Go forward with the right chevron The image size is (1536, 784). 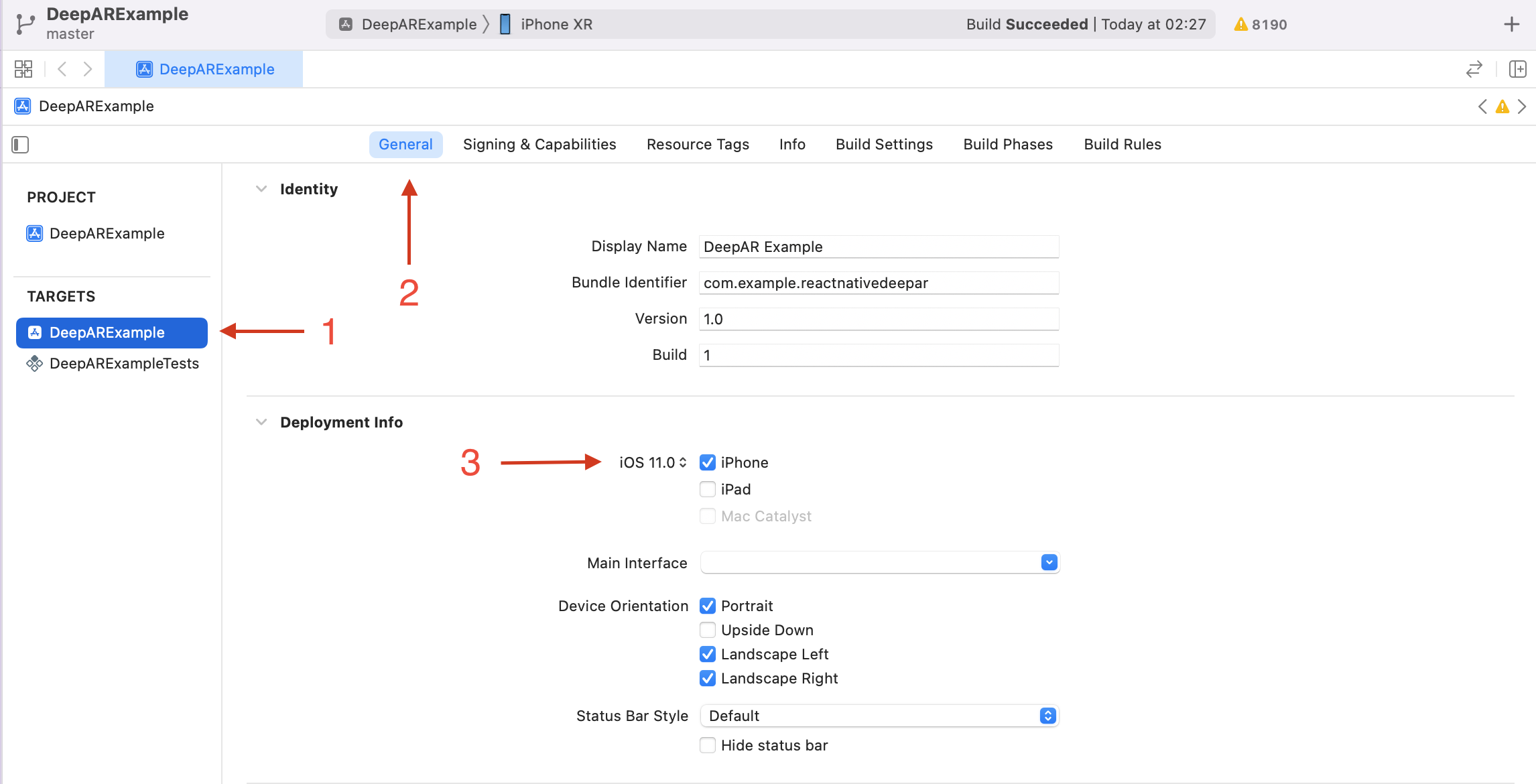88,69
